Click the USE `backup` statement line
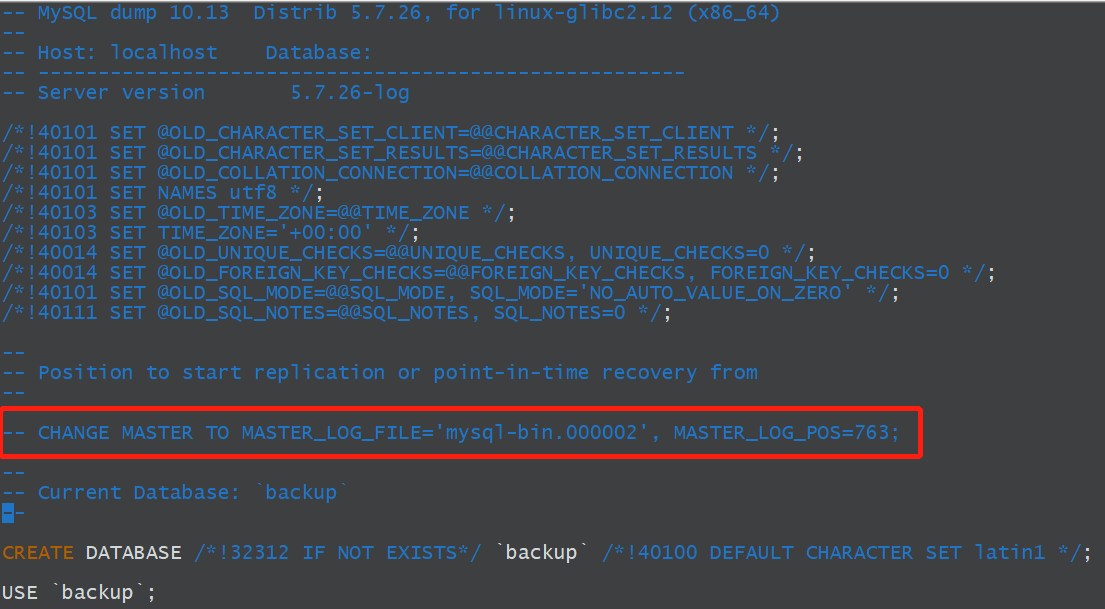This screenshot has height=609, width=1105. click(x=79, y=592)
